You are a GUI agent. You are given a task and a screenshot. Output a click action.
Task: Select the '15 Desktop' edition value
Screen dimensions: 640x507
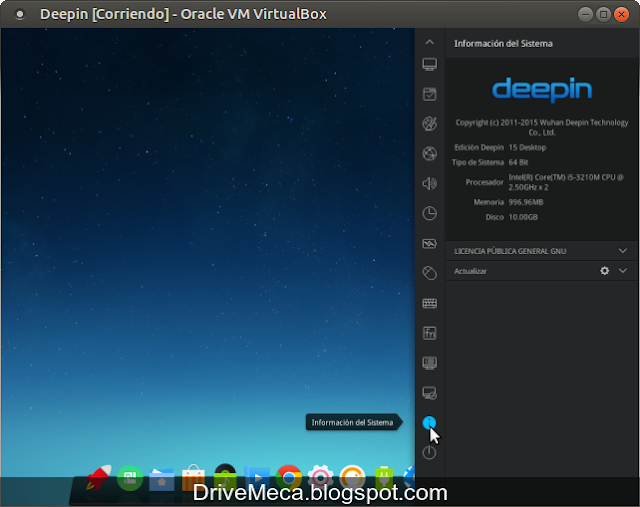(x=527, y=147)
